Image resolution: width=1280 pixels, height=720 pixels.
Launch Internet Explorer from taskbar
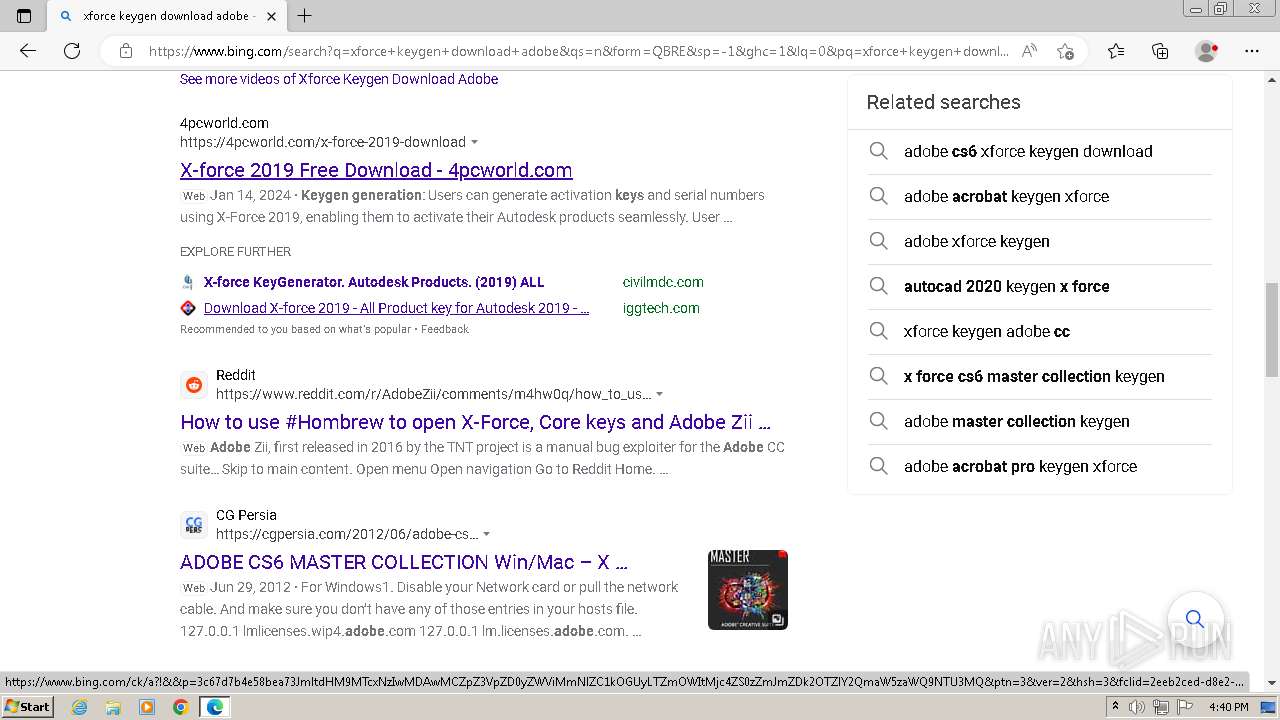(x=80, y=707)
